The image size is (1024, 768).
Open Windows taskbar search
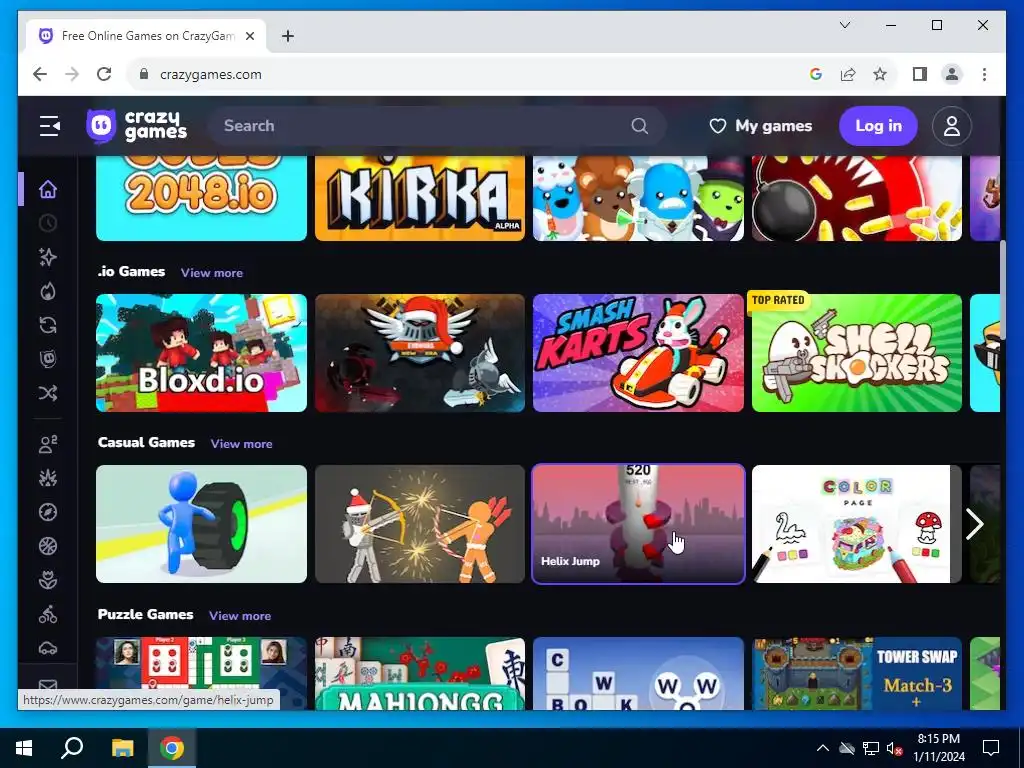click(x=72, y=748)
